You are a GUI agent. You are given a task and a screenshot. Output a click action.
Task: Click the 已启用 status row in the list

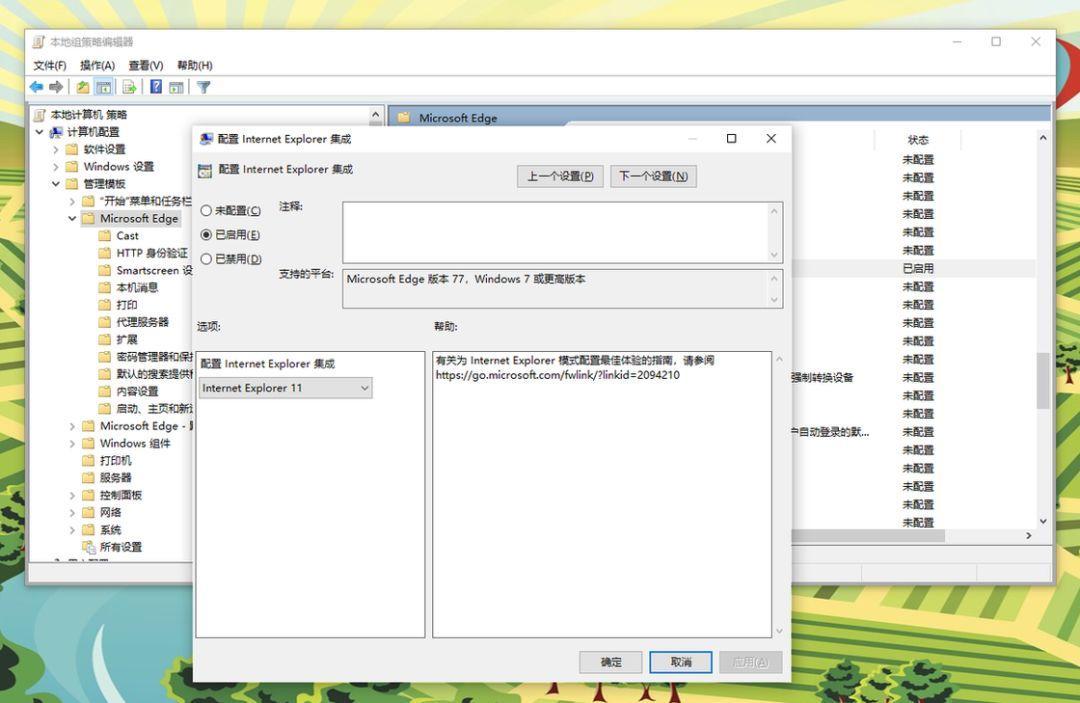click(917, 269)
